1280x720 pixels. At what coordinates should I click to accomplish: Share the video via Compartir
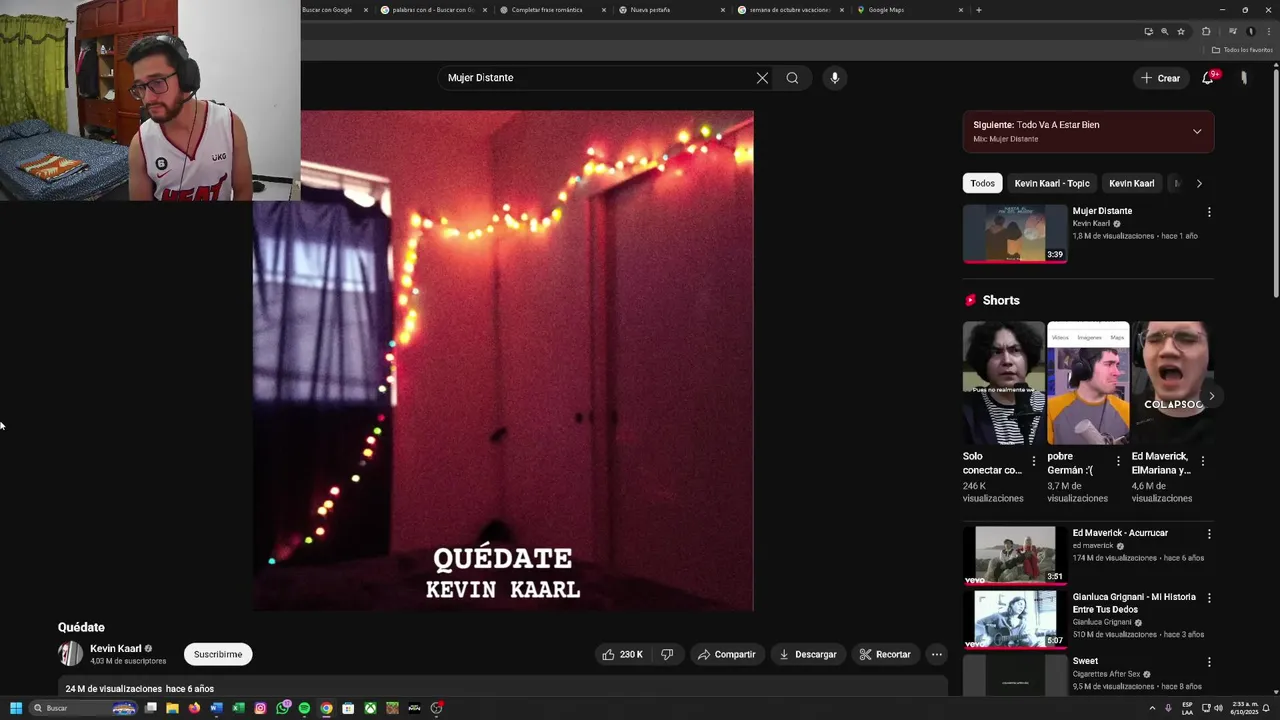click(727, 654)
